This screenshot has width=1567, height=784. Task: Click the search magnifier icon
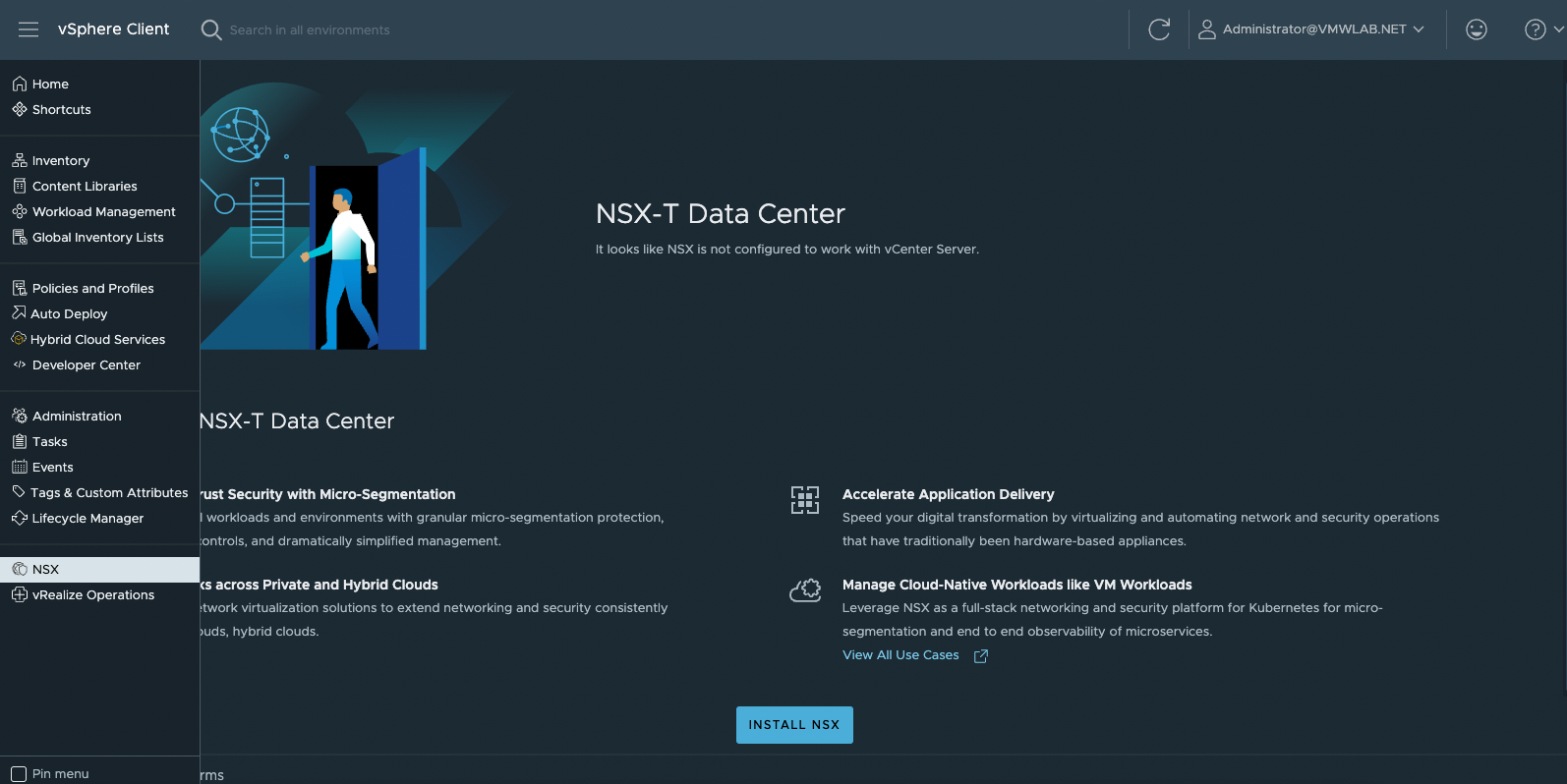click(210, 29)
